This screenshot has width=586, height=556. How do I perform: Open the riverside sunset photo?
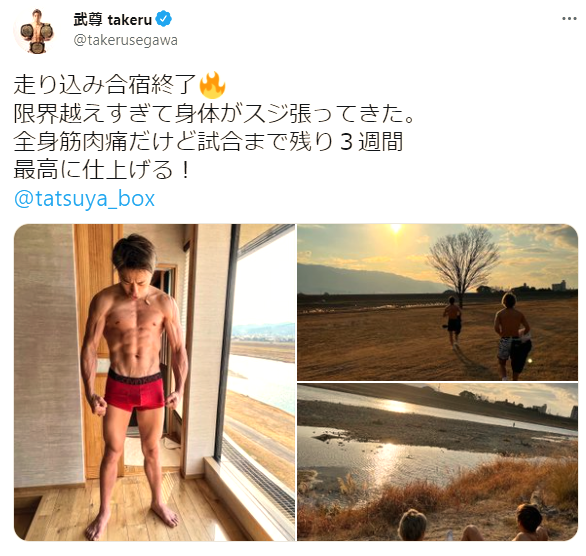coord(438,462)
